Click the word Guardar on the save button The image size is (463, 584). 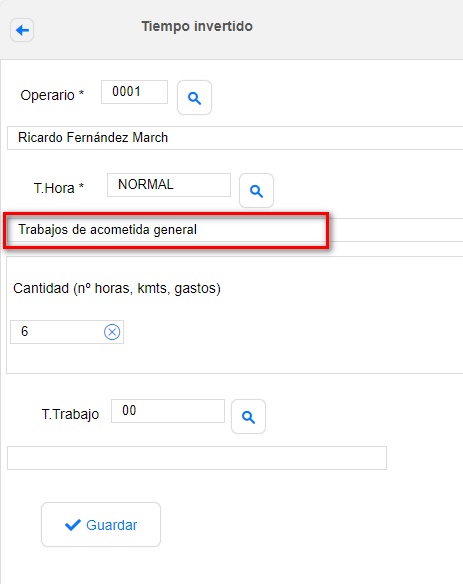(112, 525)
